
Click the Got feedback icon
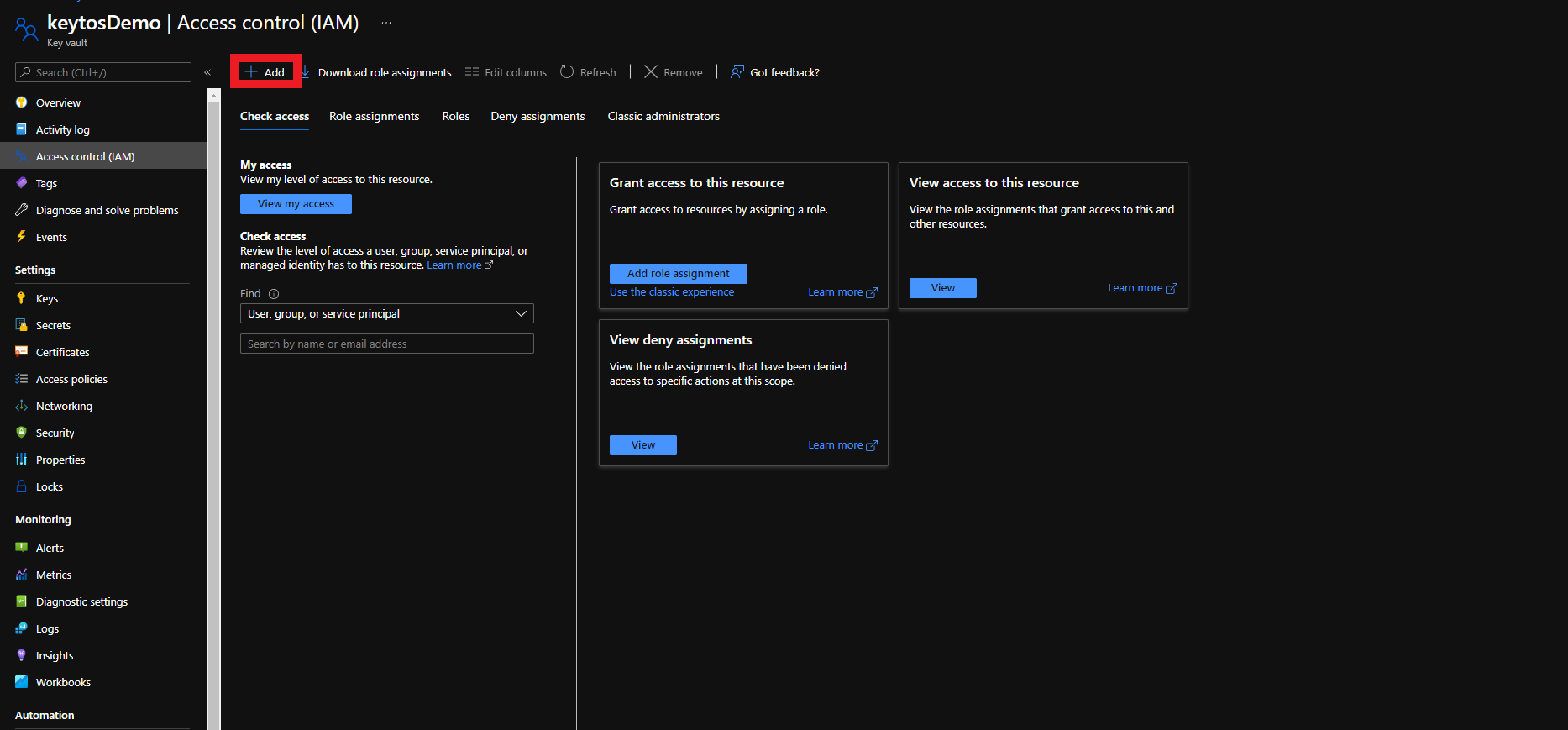[737, 72]
